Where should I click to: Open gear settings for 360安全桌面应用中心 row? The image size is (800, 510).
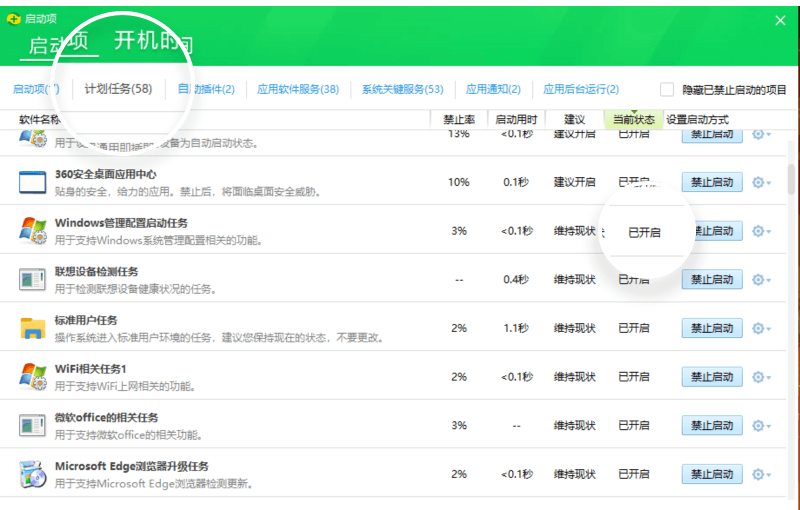pos(761,183)
